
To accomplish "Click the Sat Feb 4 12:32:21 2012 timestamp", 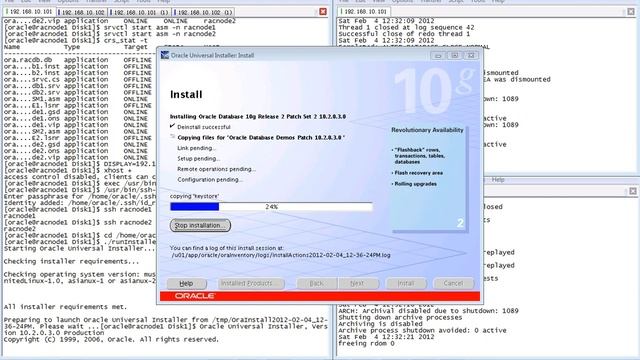I will coord(386,337).
